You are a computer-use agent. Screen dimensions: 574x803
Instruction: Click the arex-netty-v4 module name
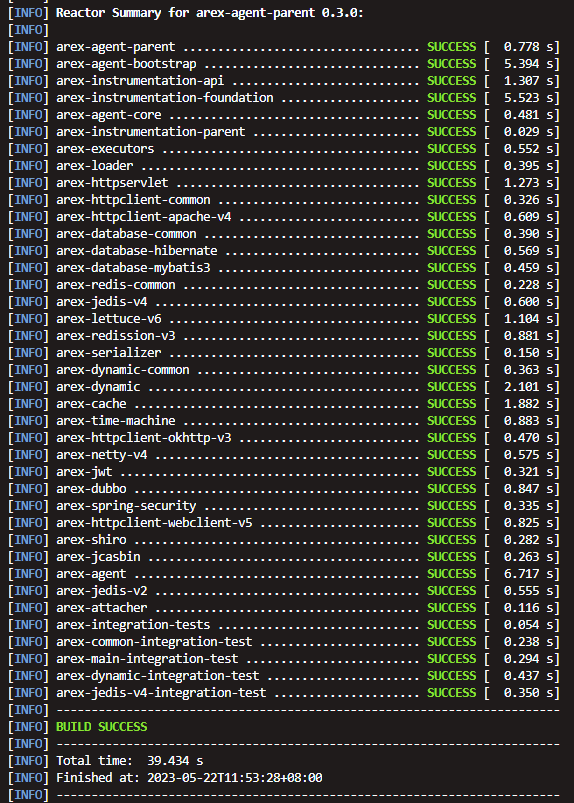101,454
